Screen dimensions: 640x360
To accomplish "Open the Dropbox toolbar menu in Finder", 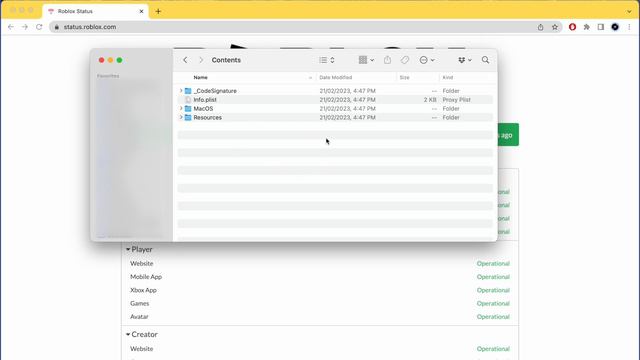I will click(x=464, y=60).
